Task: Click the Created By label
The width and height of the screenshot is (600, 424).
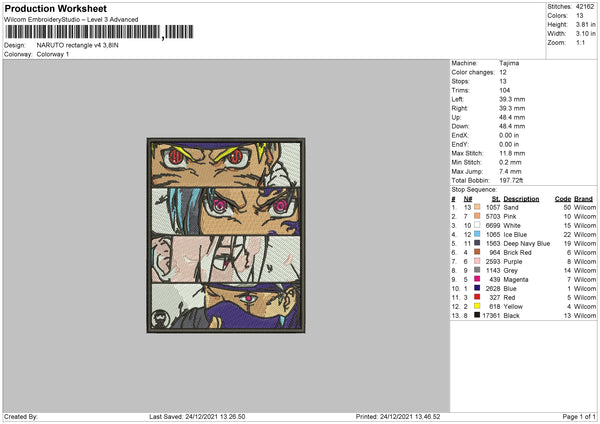Action: tap(21, 416)
